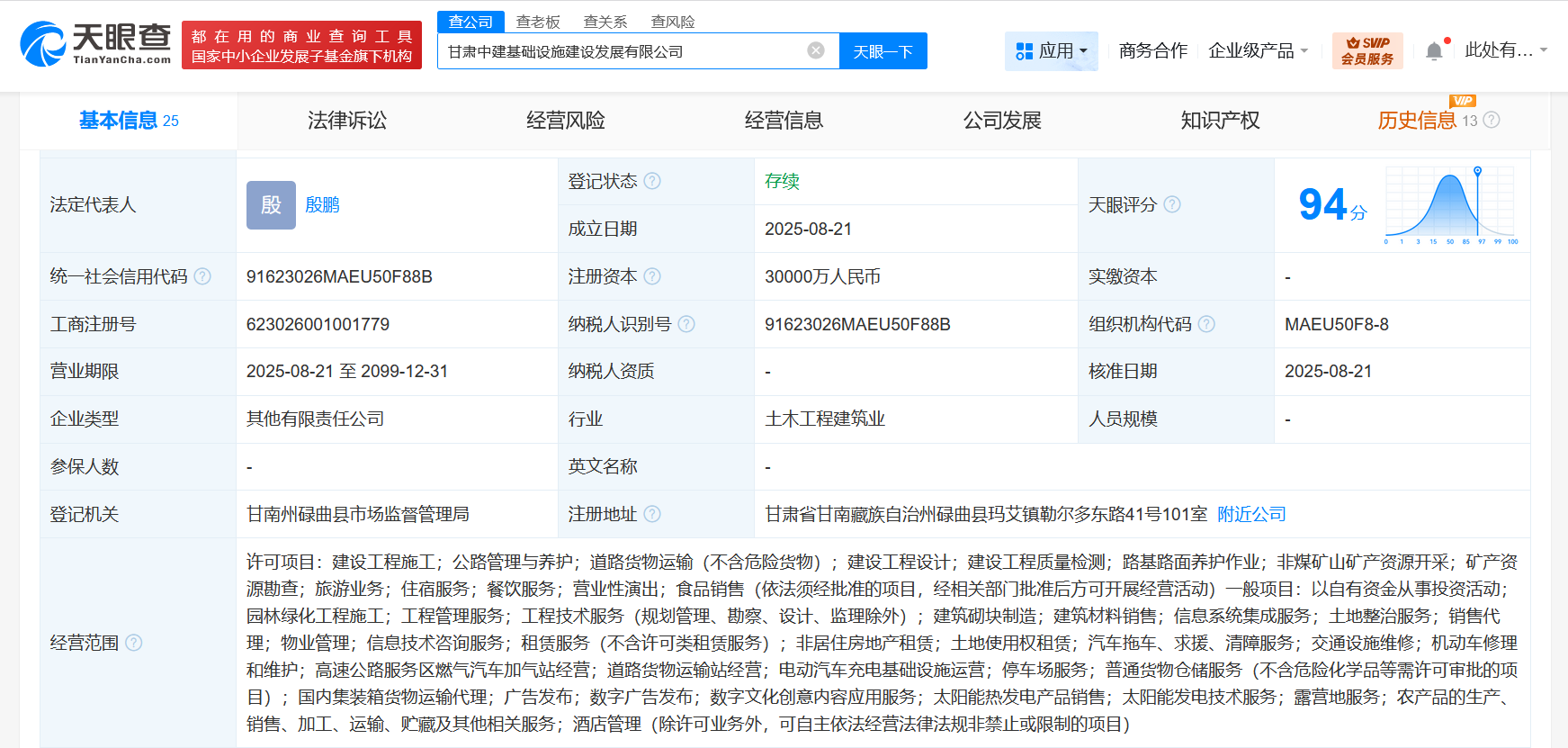This screenshot has width=1568, height=748.
Task: Expand the 企业级产品 dropdown menu
Action: 1258,51
